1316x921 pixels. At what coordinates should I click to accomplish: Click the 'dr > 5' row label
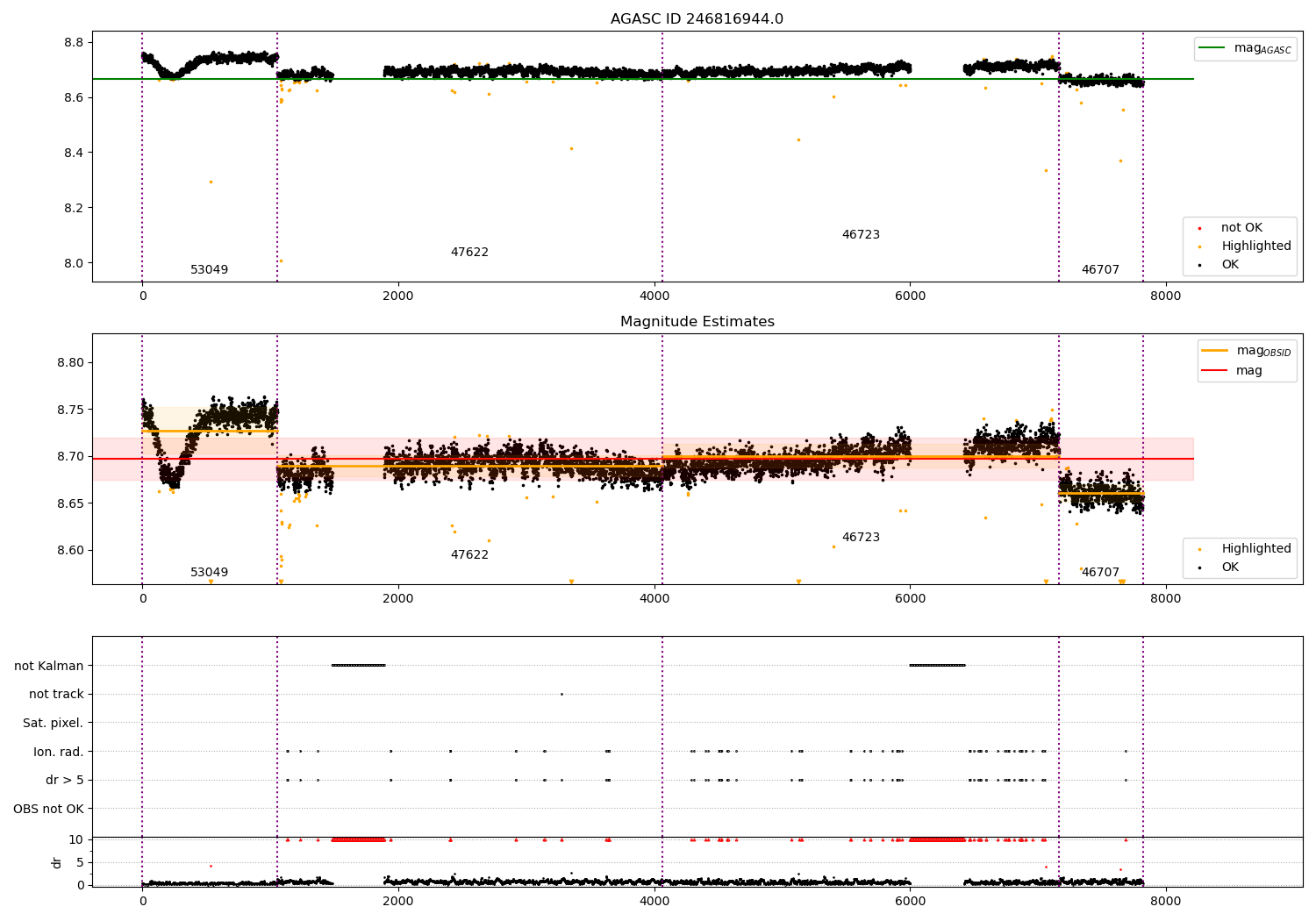65,781
